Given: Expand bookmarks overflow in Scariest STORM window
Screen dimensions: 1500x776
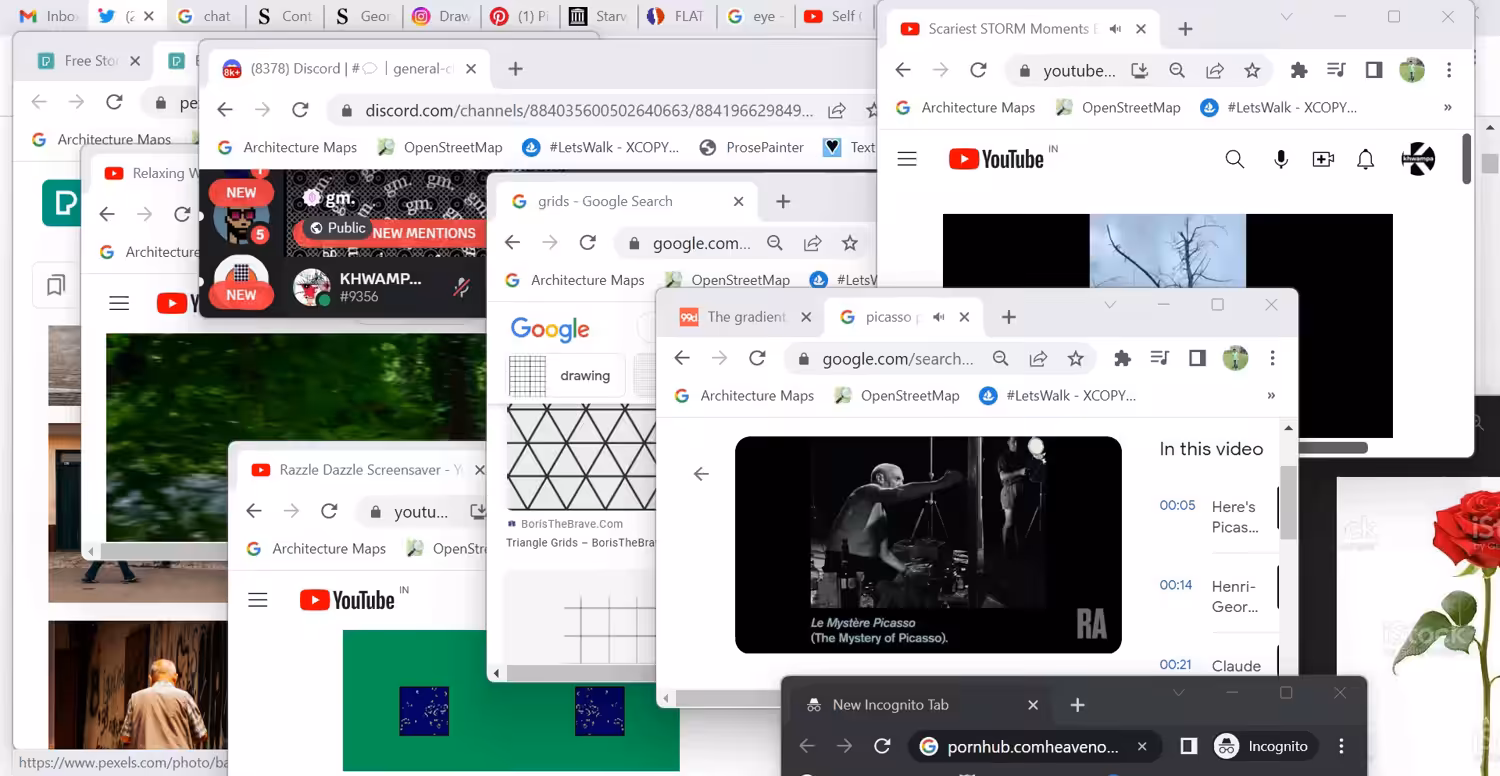Looking at the screenshot, I should [1447, 107].
